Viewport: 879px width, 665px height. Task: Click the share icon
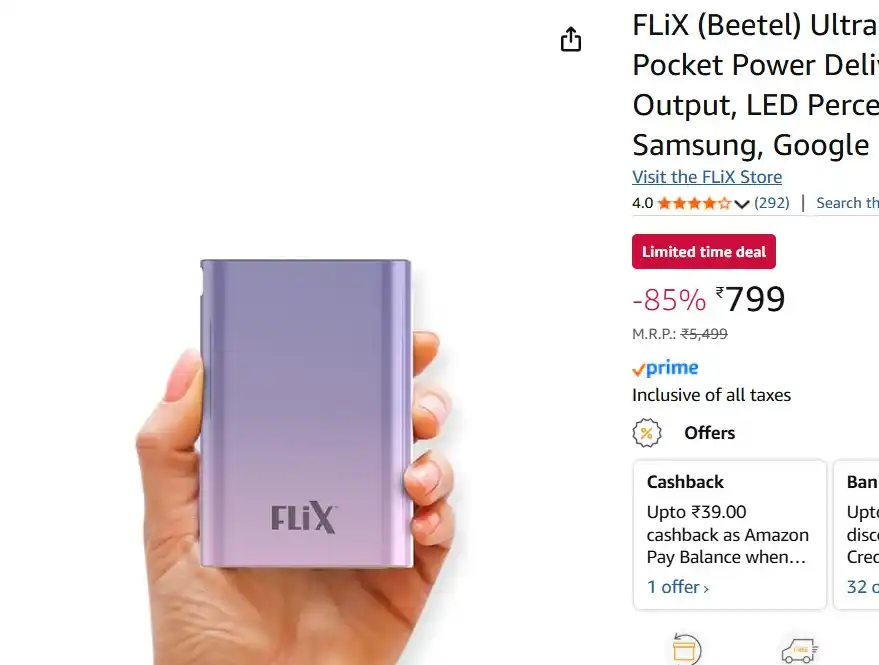click(x=570, y=38)
